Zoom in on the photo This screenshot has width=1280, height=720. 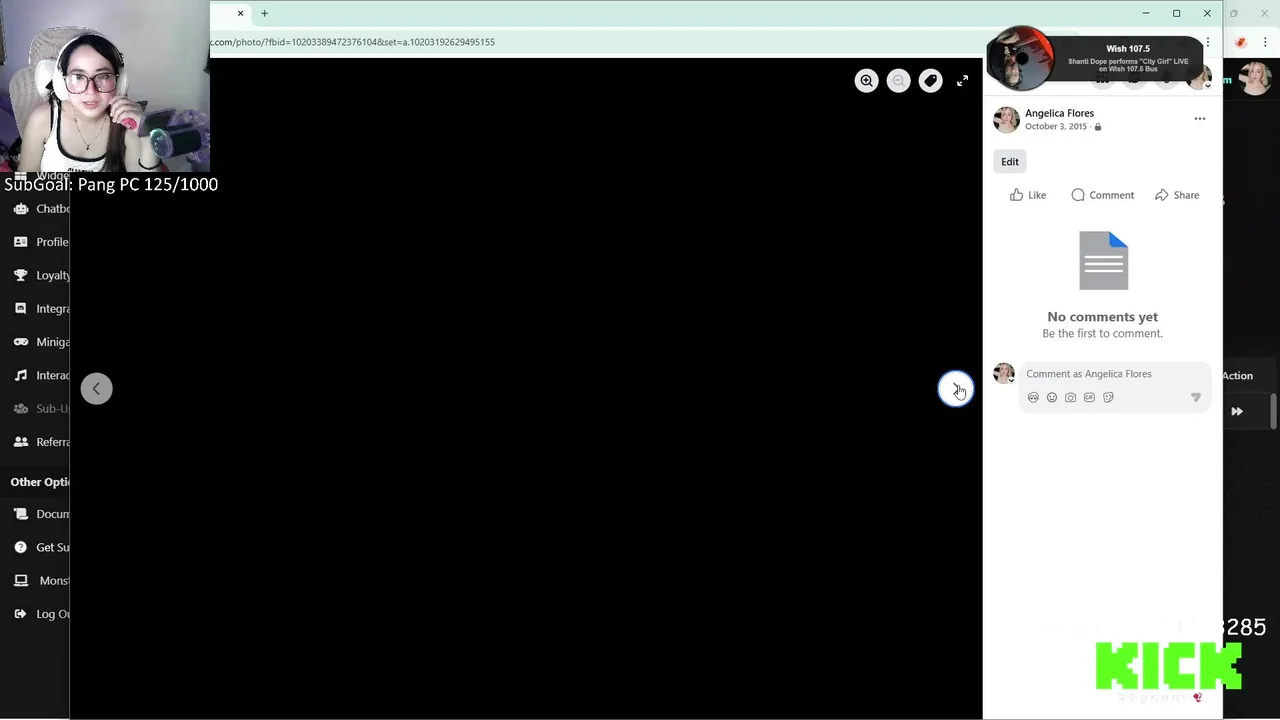pos(866,81)
